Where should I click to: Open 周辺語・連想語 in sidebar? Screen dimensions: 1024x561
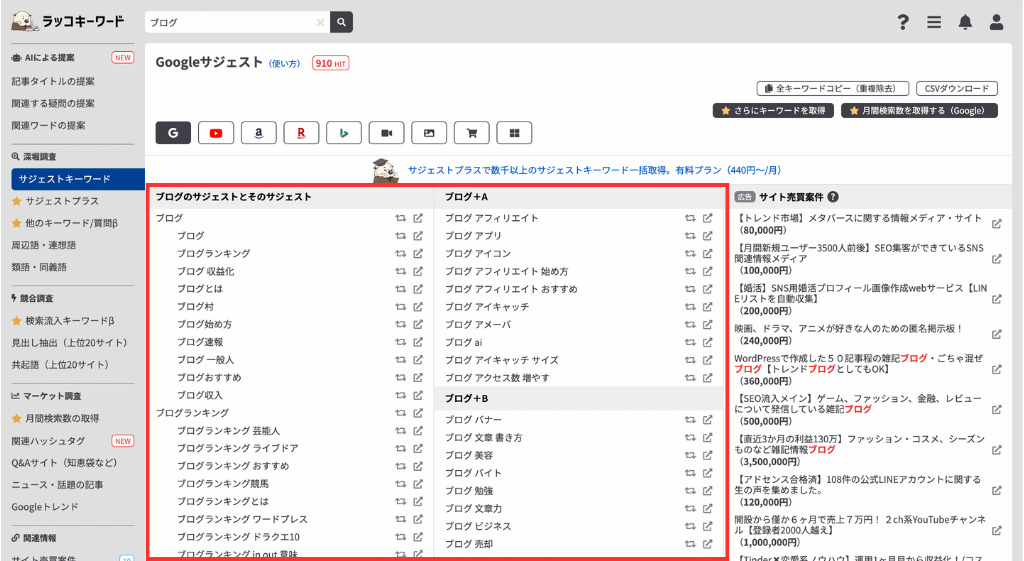pyautogui.click(x=44, y=245)
